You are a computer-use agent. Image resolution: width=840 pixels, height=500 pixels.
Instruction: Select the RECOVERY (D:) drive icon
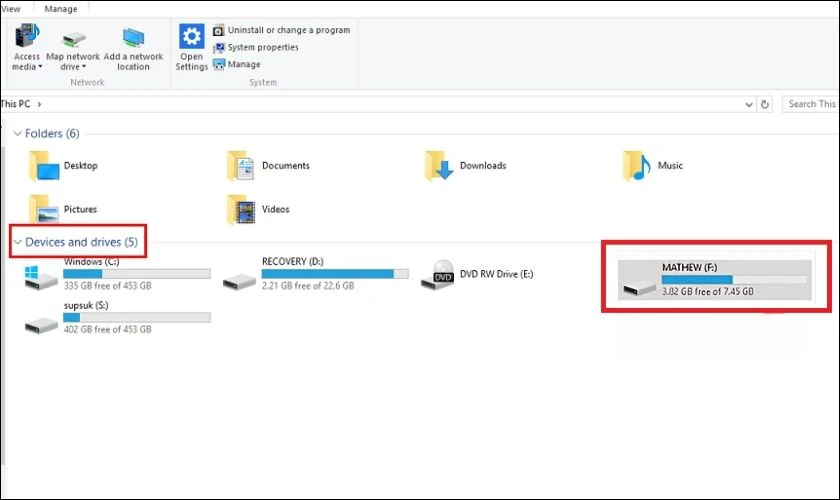pos(239,281)
